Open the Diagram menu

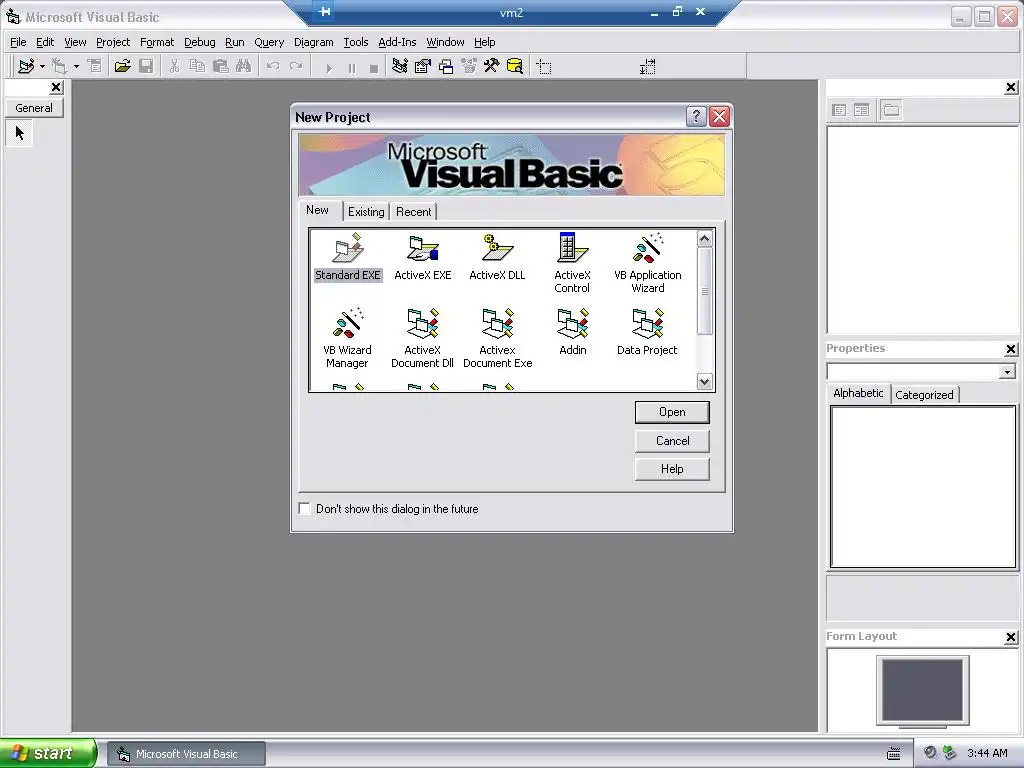click(313, 42)
